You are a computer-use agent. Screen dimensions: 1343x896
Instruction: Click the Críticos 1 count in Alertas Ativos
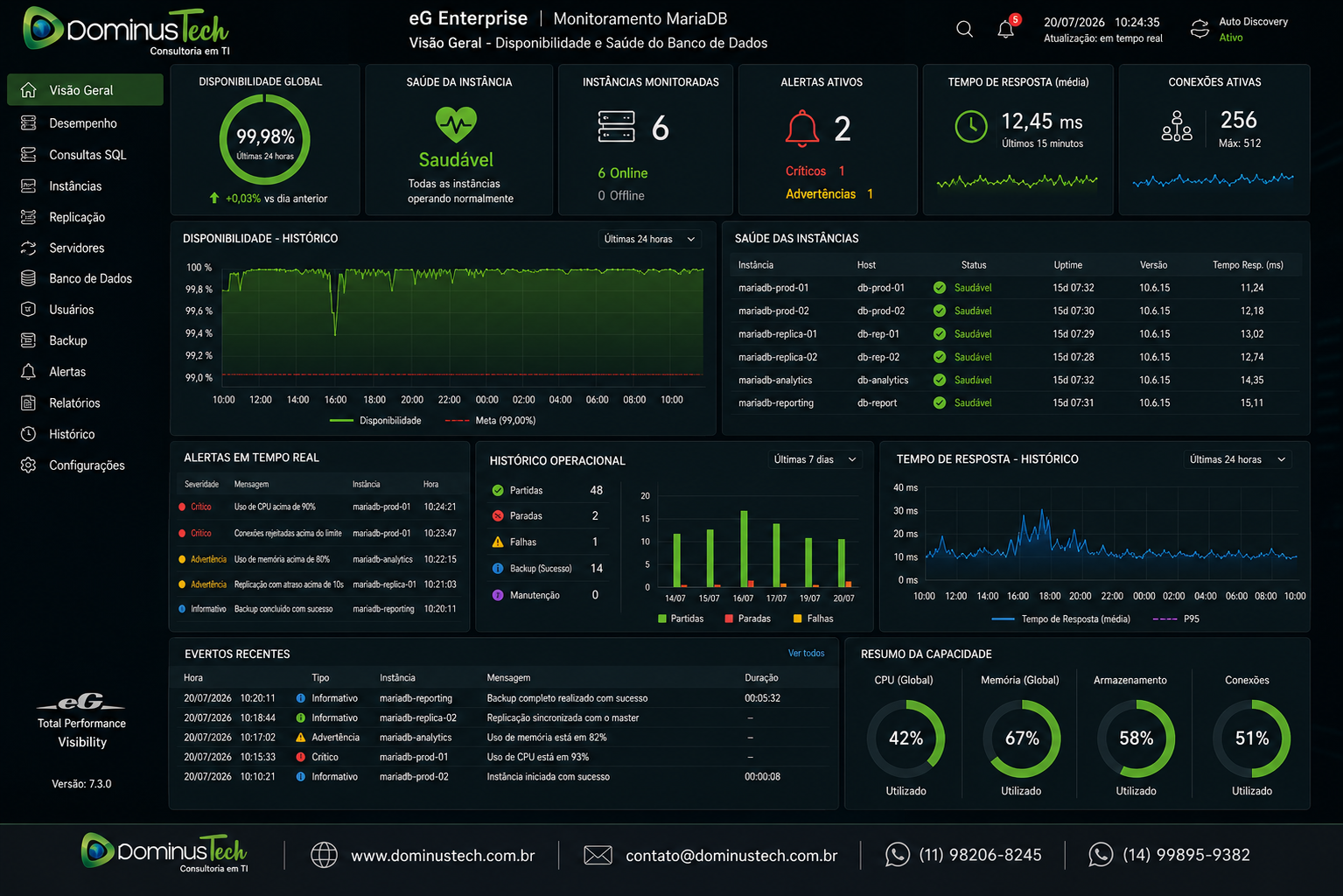tap(815, 171)
